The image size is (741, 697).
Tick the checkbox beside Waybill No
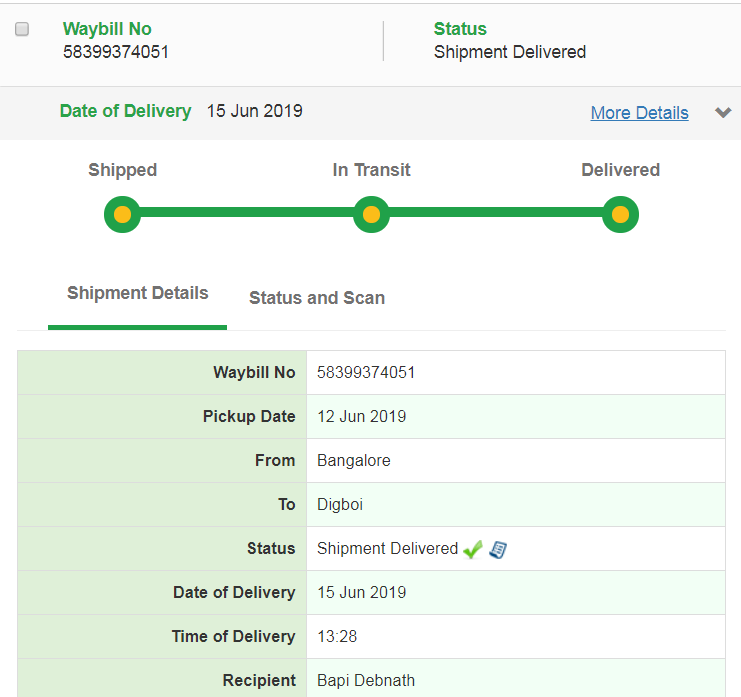(x=22, y=29)
